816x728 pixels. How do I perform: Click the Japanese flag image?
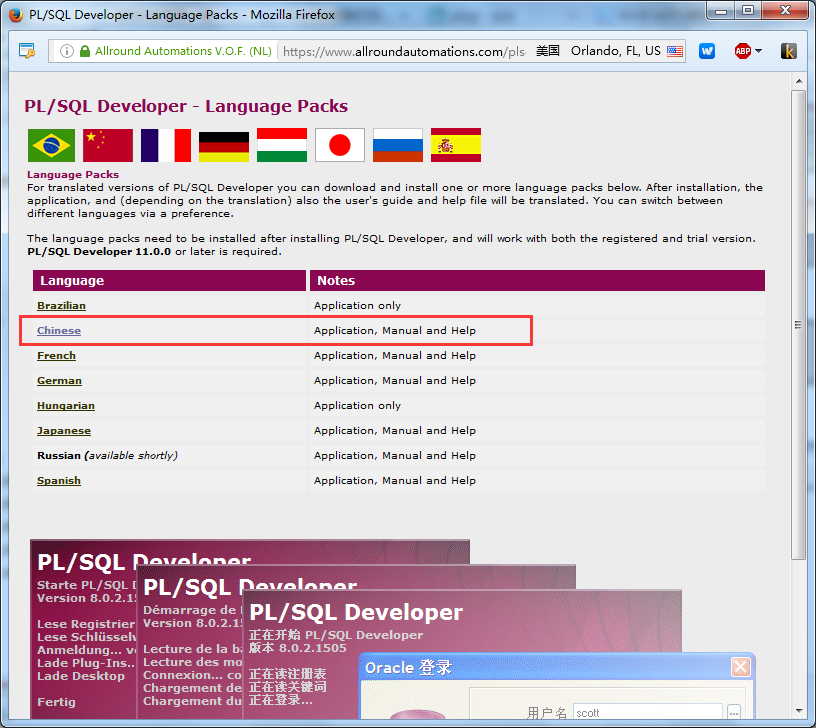click(340, 145)
